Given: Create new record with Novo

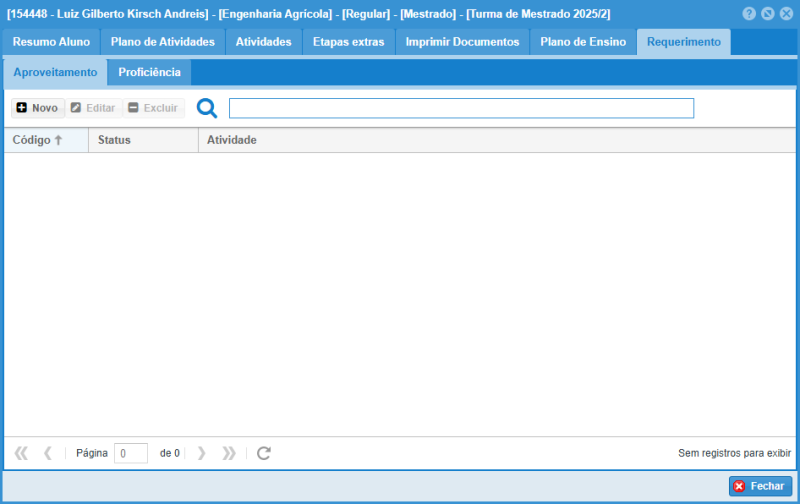Looking at the screenshot, I should click(38, 108).
